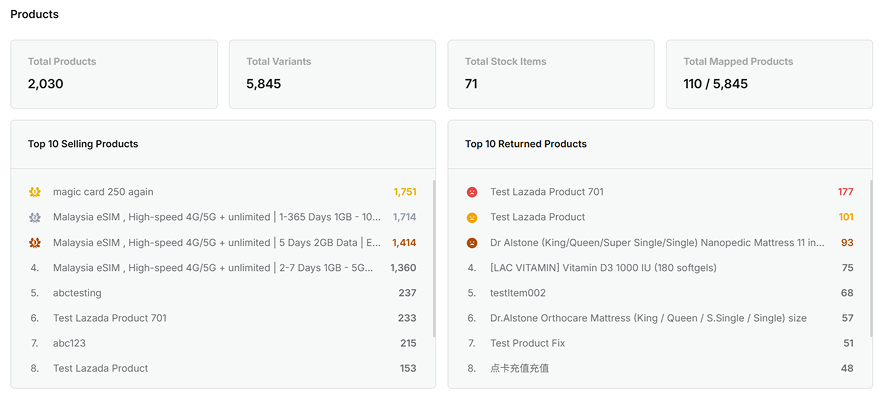Click the 153 sales count
The width and height of the screenshot is (883, 398).
click(408, 369)
